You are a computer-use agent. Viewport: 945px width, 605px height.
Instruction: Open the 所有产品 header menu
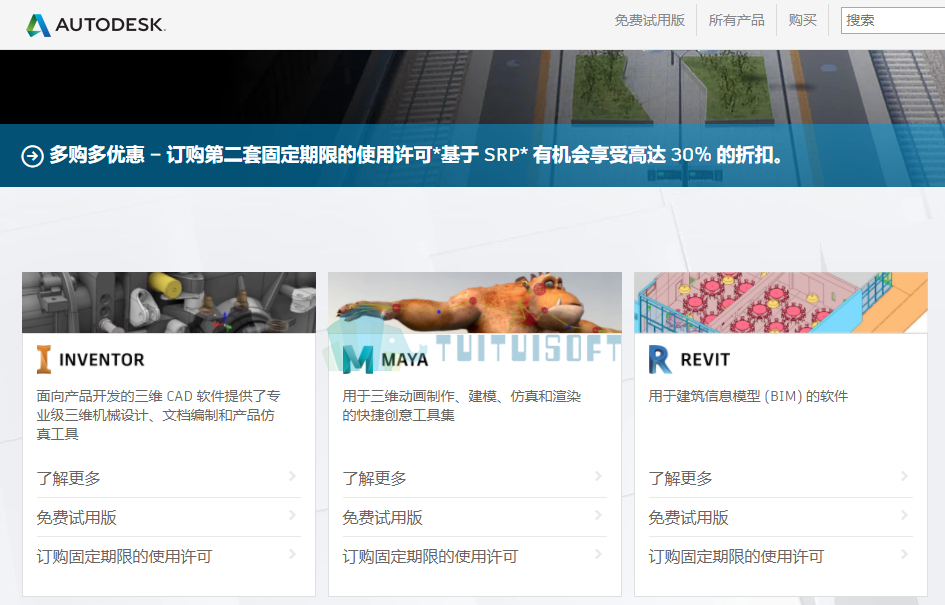pos(736,20)
